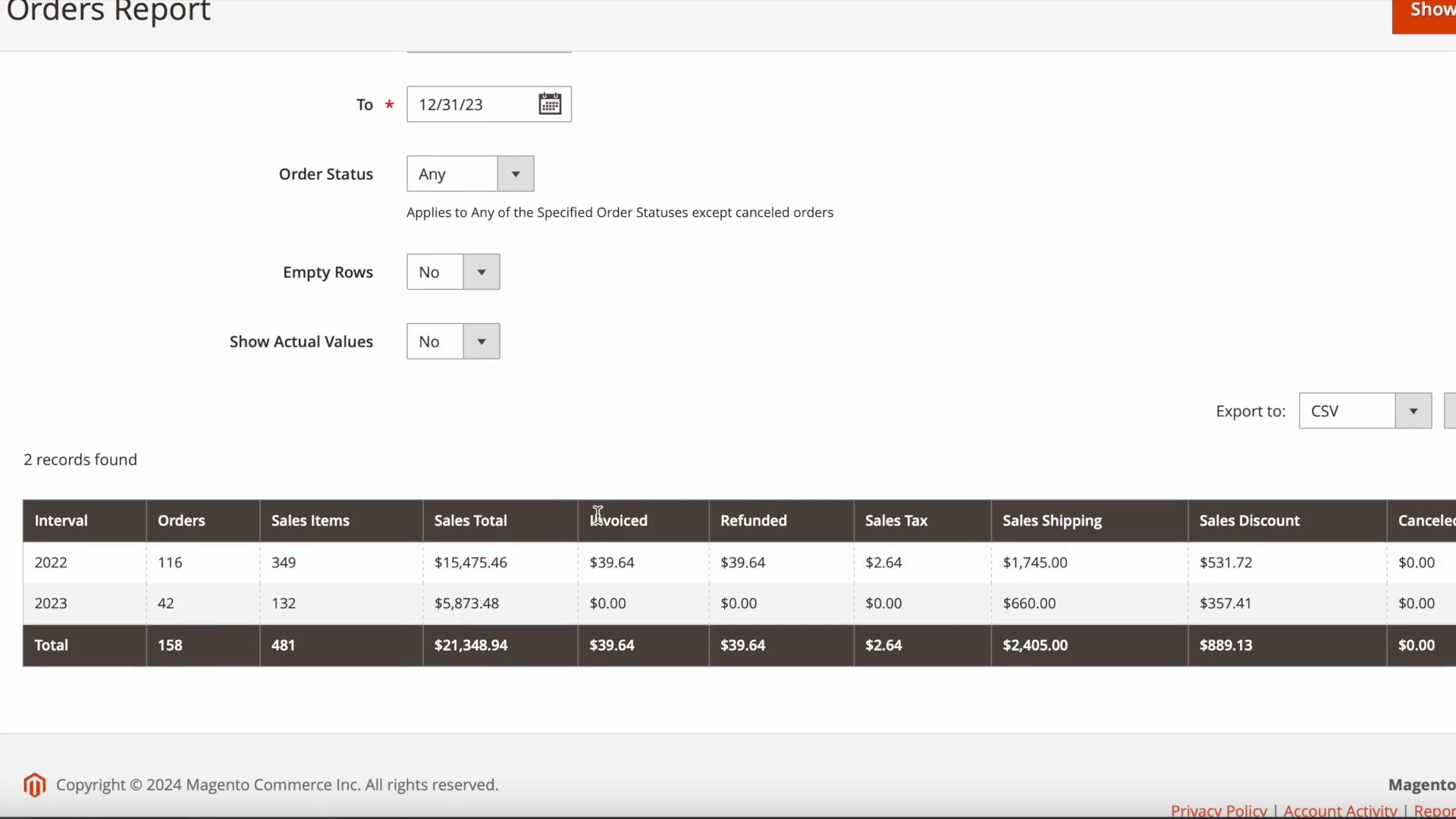This screenshot has height=819, width=1456.
Task: Click the Sales Total column header
Action: pos(470,520)
